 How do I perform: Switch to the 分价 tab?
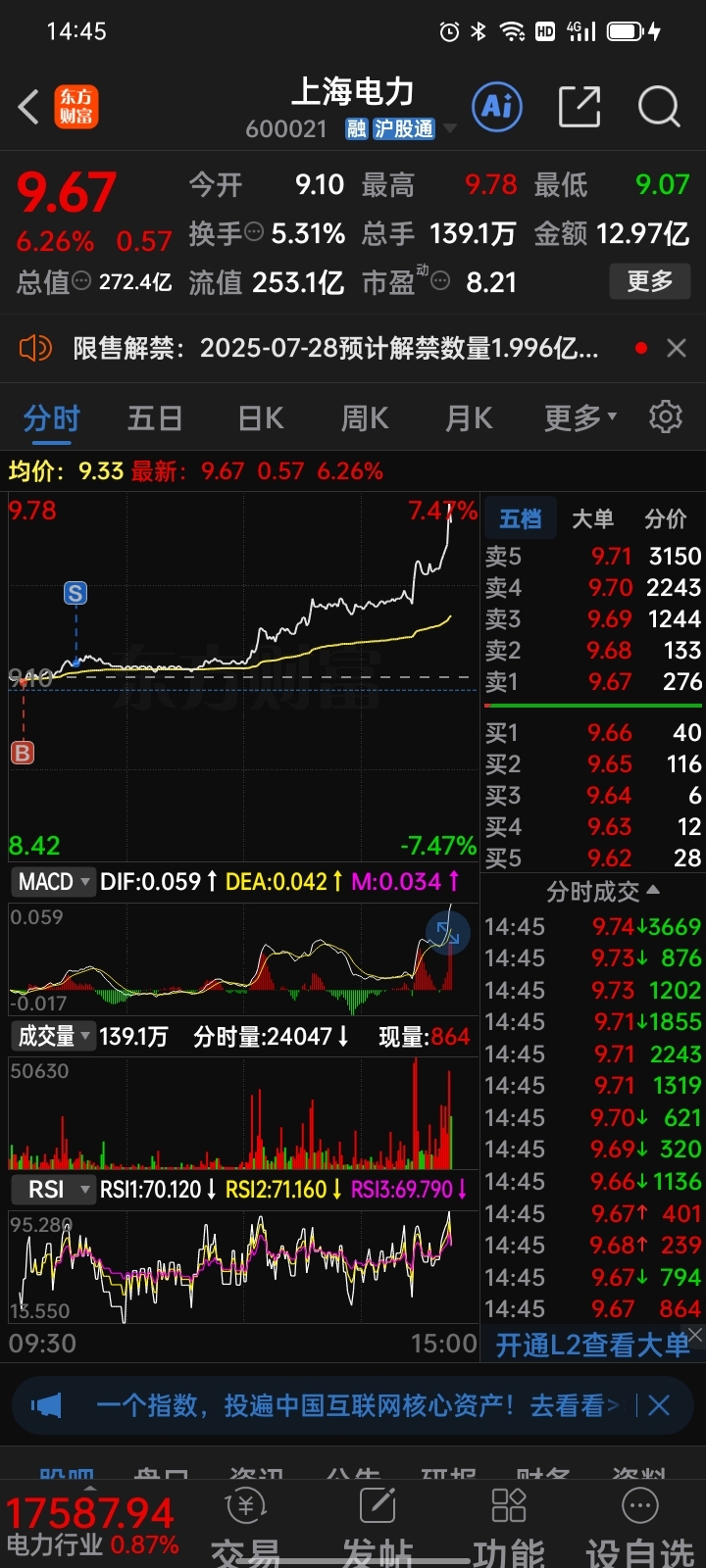point(665,518)
